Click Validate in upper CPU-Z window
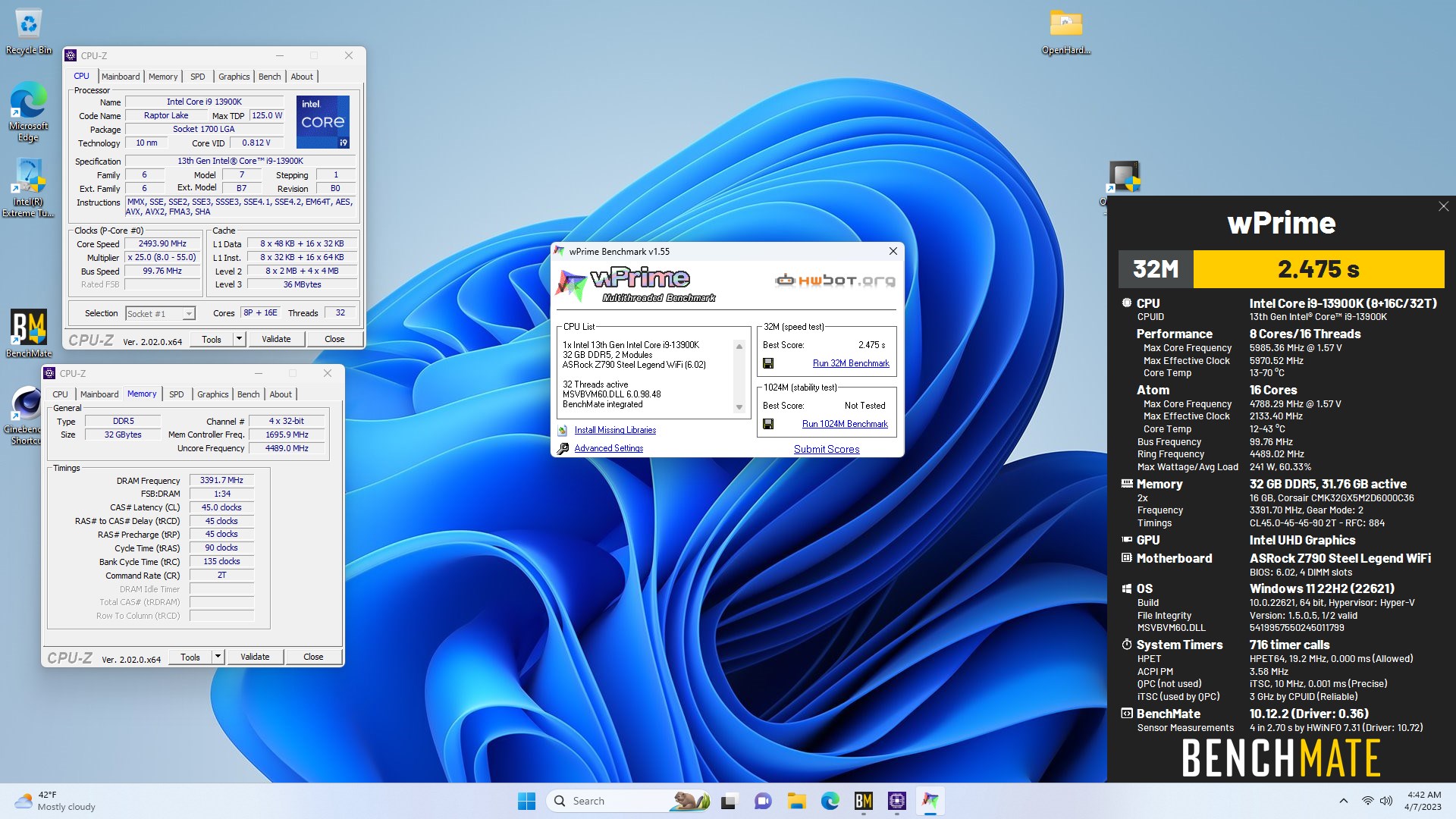 [x=276, y=339]
